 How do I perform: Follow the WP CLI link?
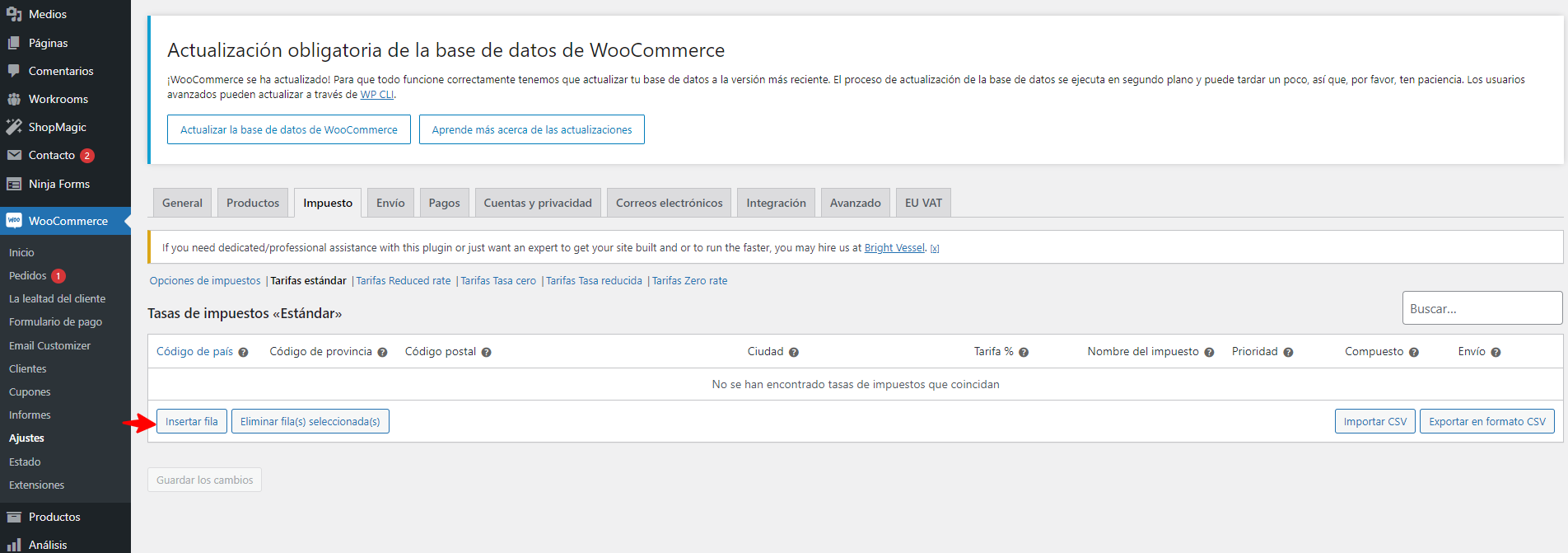click(x=377, y=95)
